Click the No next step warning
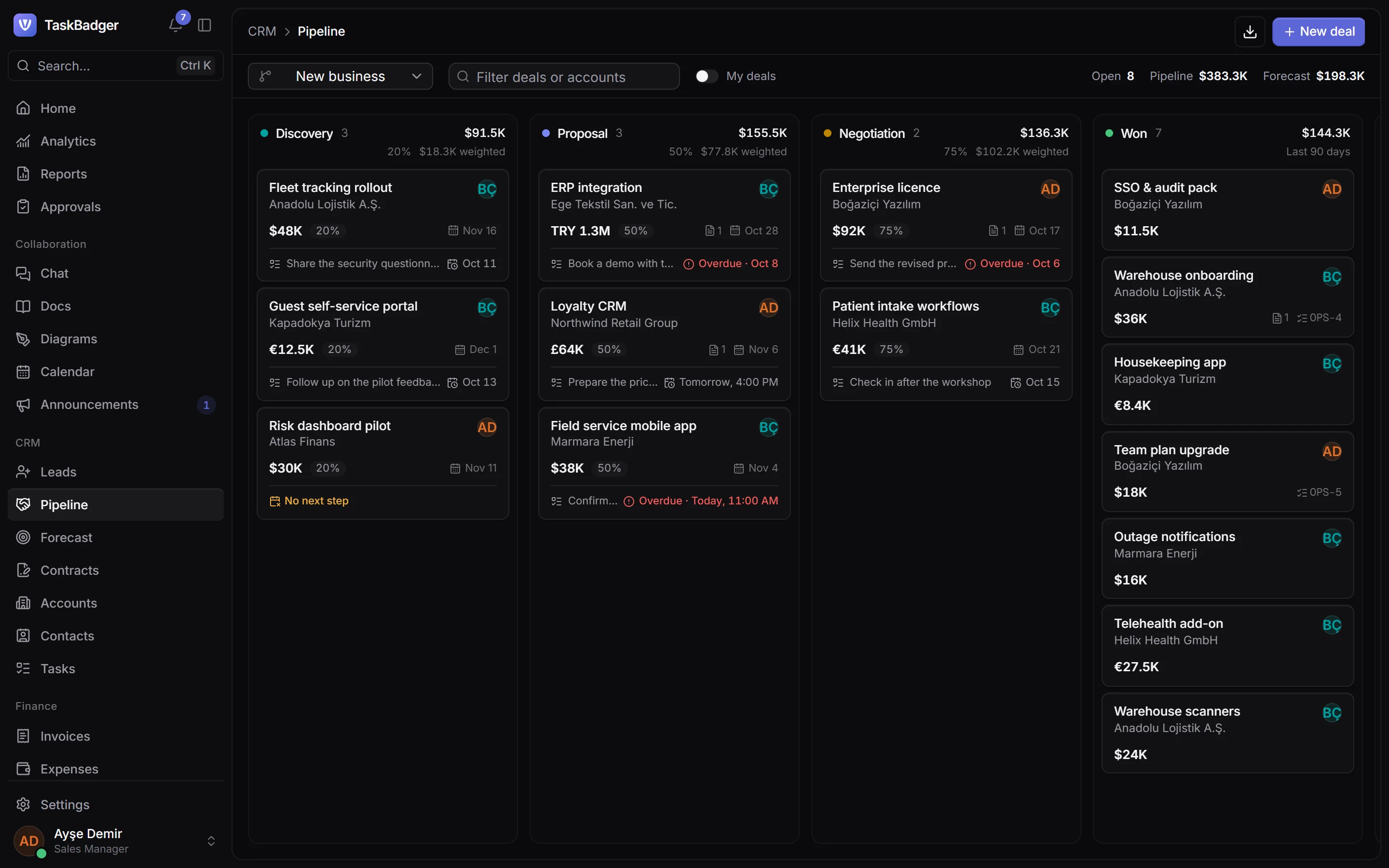This screenshot has width=1389, height=868. pos(309,501)
